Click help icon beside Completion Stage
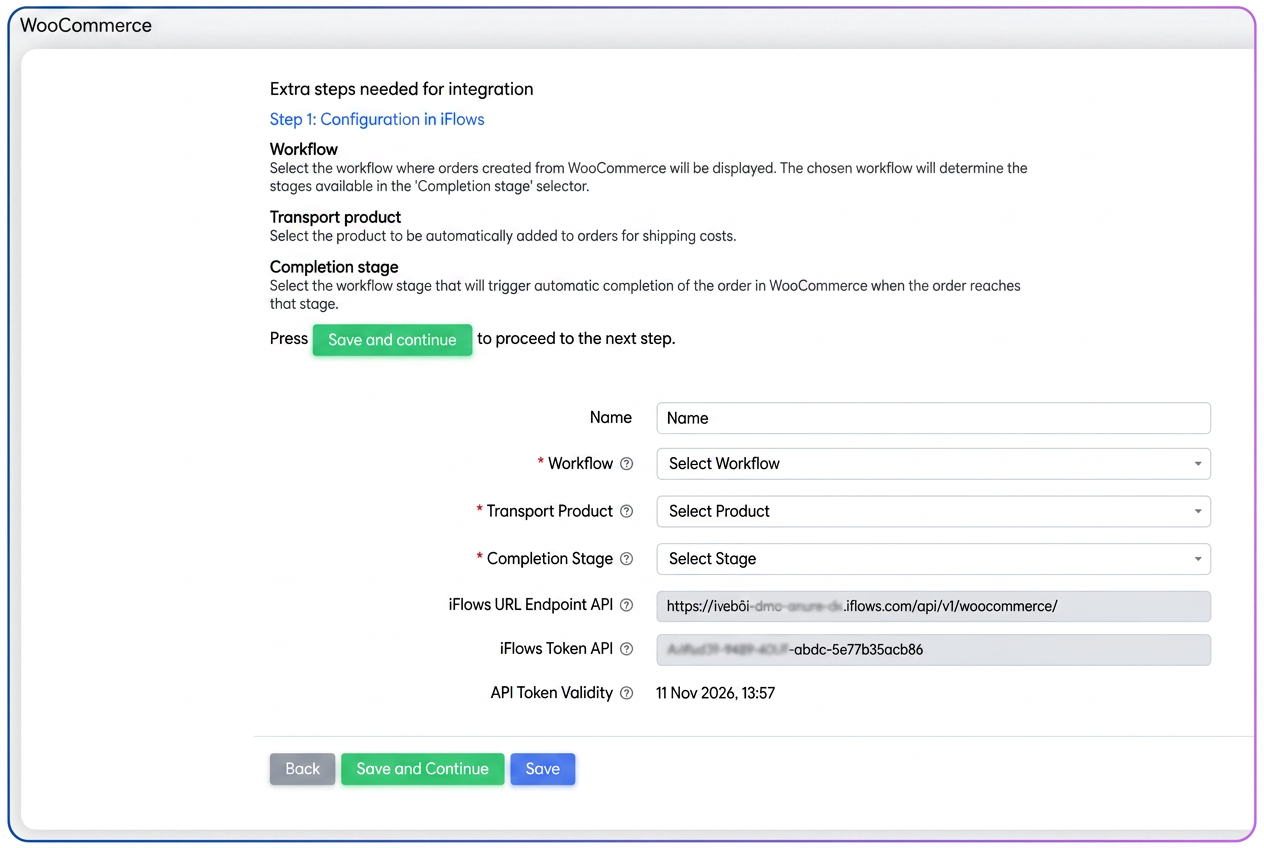1264x848 pixels. (627, 559)
